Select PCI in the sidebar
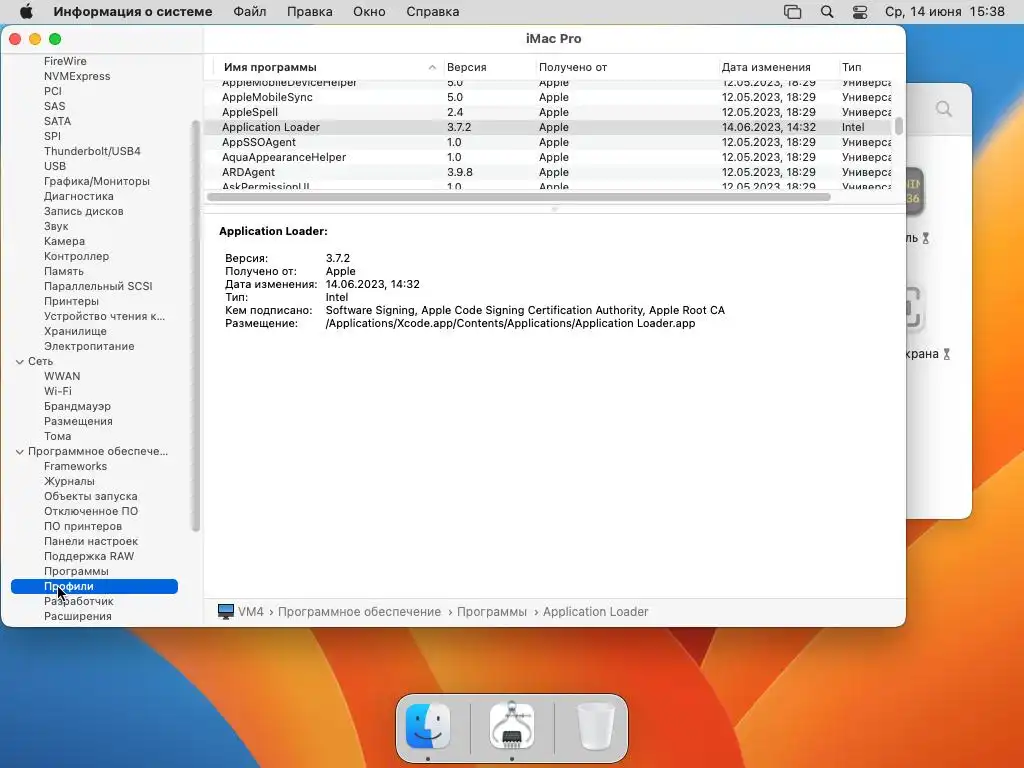Image resolution: width=1024 pixels, height=768 pixels. click(53, 91)
